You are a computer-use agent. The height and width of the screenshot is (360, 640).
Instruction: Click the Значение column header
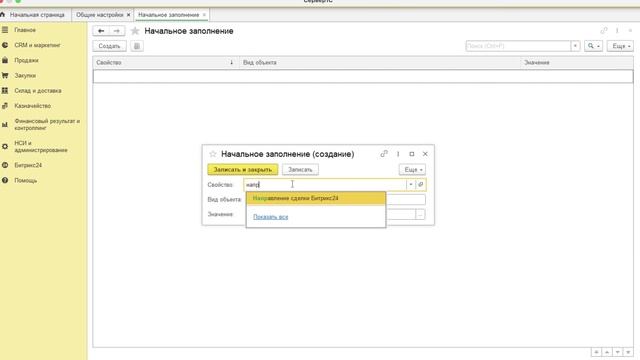coord(577,62)
